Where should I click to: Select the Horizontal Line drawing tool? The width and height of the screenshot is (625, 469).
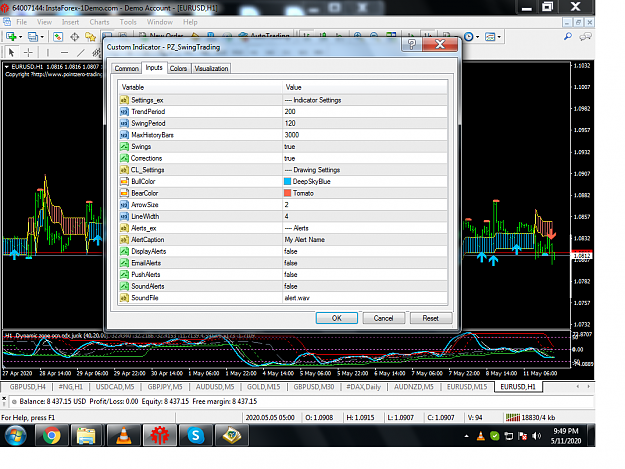point(65,52)
